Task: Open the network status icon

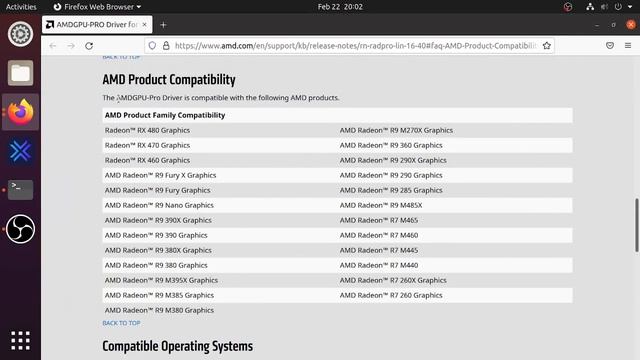Action: point(590,7)
